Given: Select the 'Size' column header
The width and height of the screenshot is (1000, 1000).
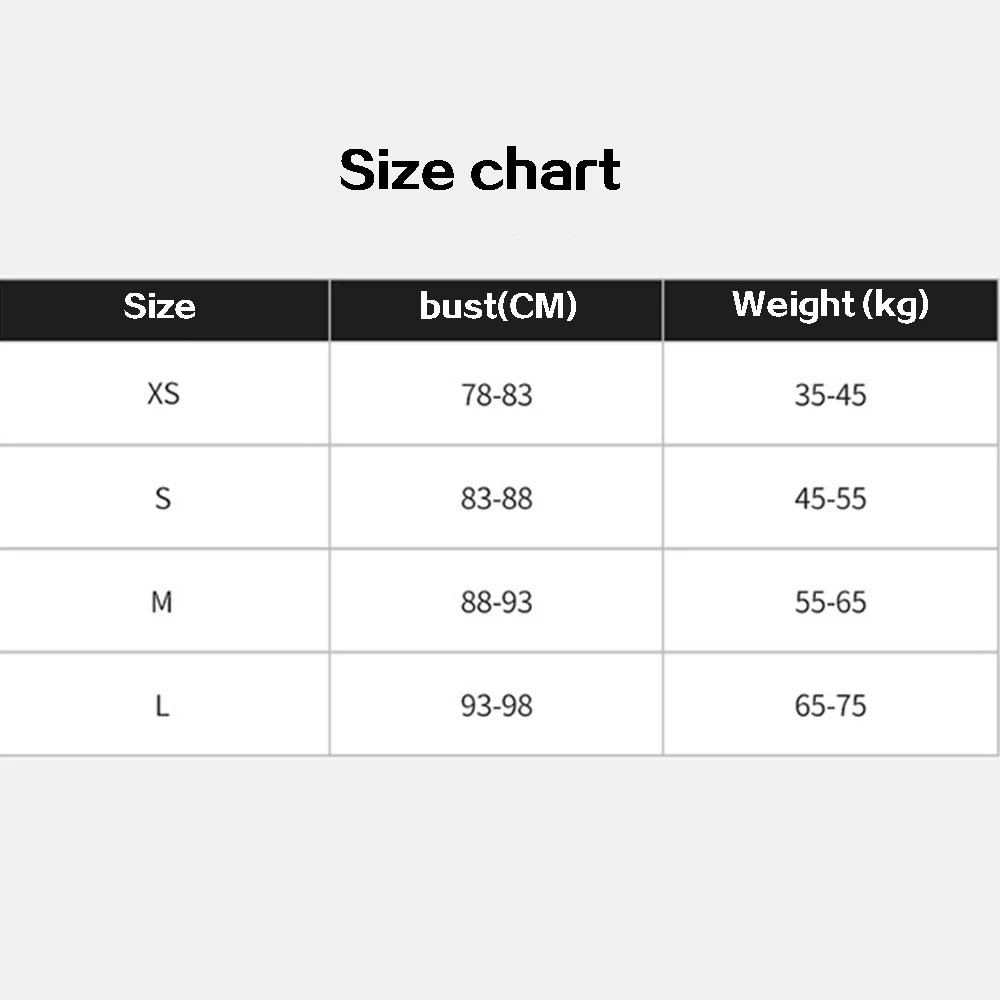Looking at the screenshot, I should click(159, 306).
